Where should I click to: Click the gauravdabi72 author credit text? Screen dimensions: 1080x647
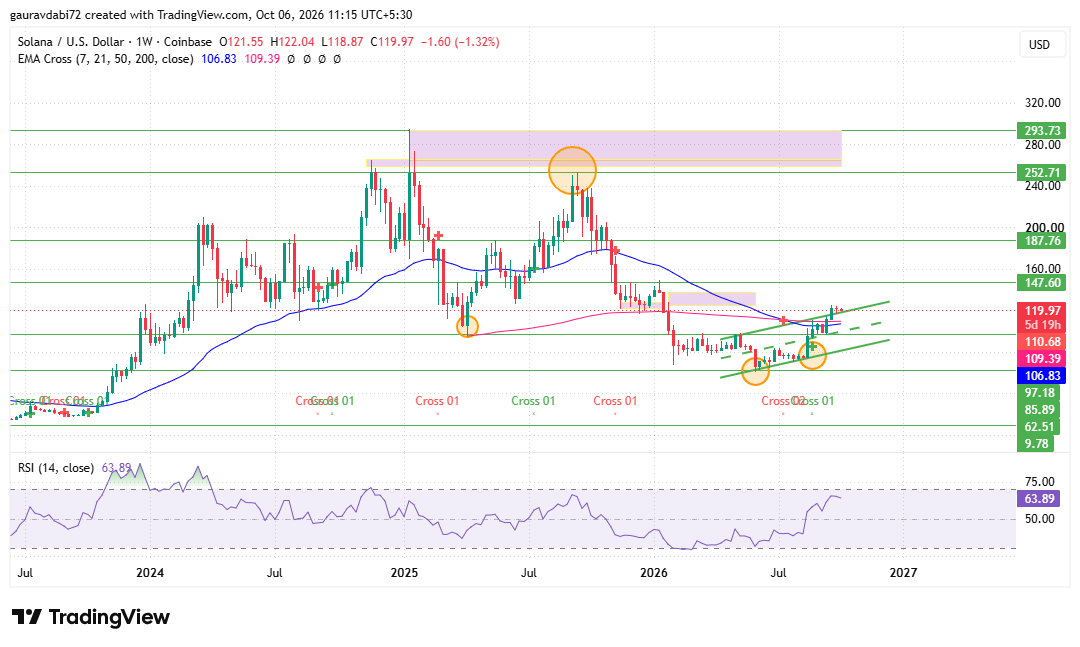(x=44, y=14)
